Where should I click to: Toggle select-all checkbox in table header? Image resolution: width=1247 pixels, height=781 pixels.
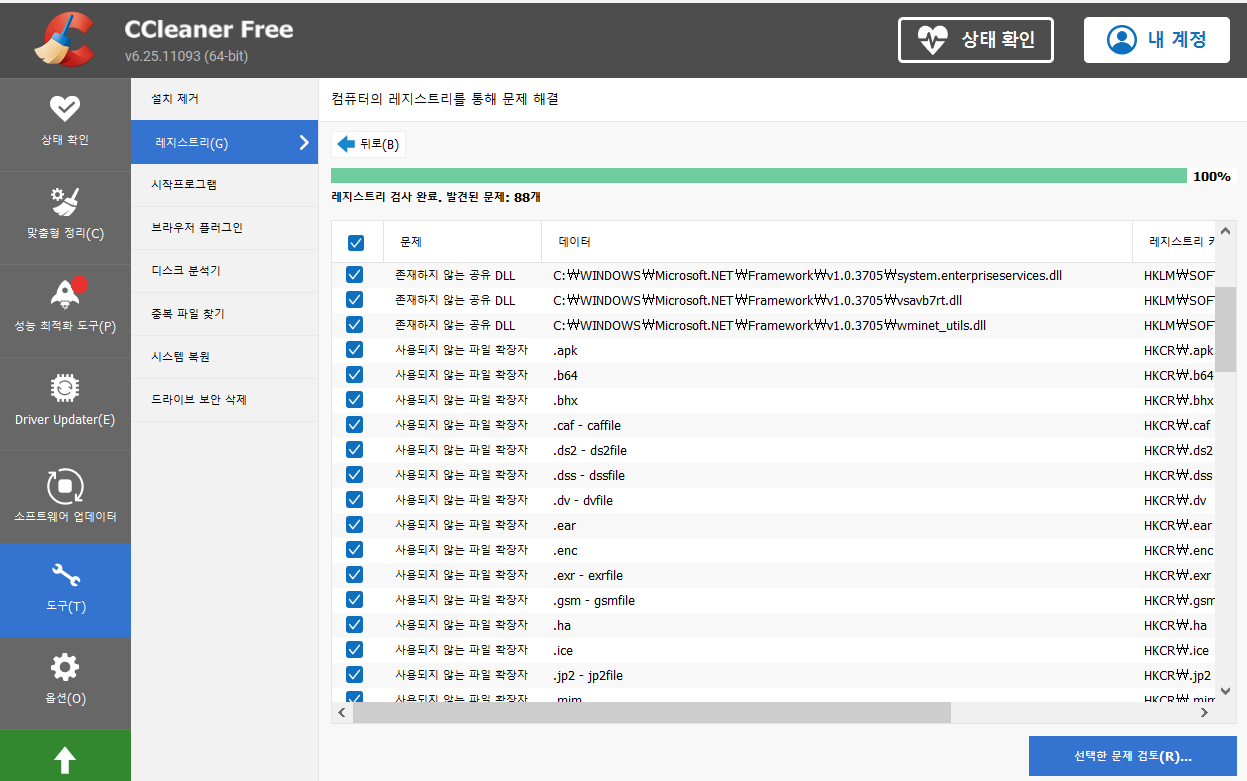(356, 242)
